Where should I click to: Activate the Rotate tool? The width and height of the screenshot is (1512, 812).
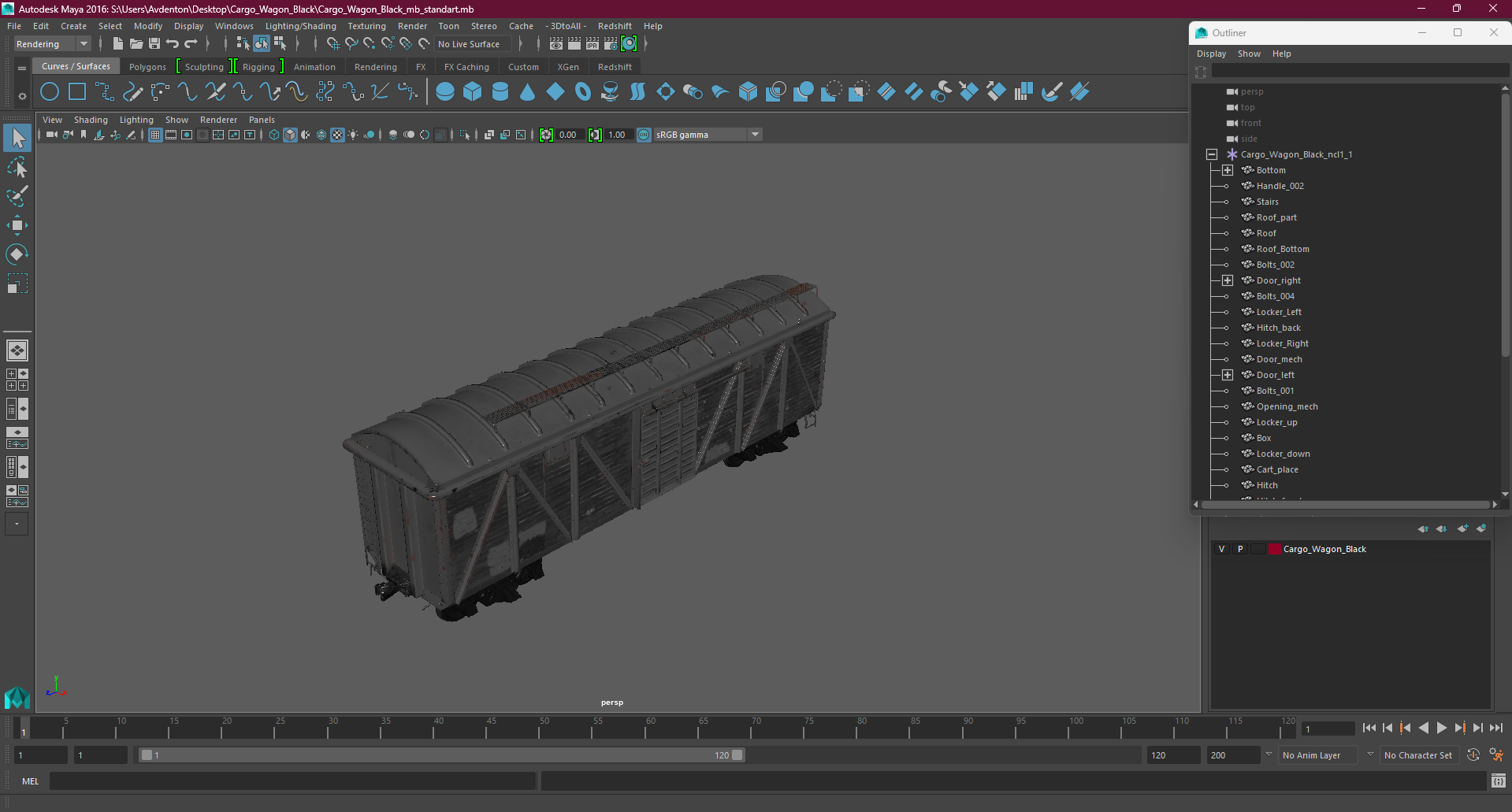pyautogui.click(x=17, y=254)
